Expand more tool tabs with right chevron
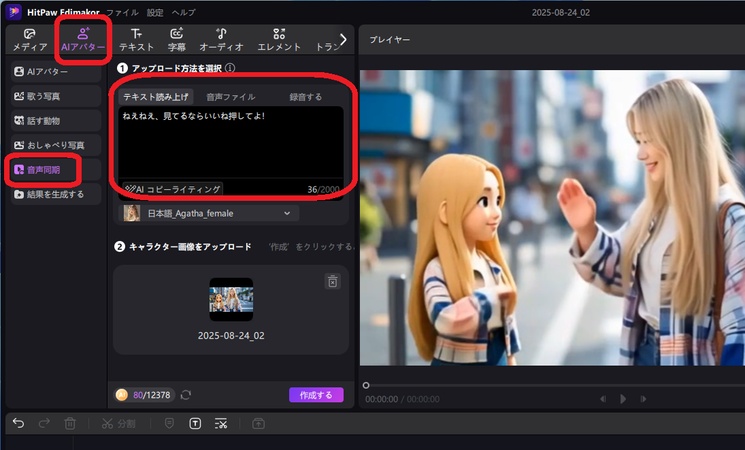Image resolution: width=745 pixels, height=450 pixels. (343, 39)
